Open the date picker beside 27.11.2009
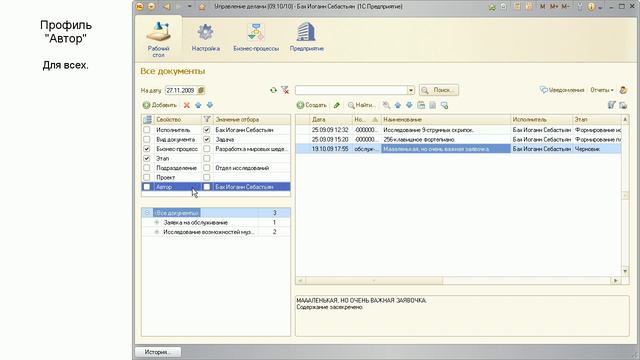 coord(201,90)
